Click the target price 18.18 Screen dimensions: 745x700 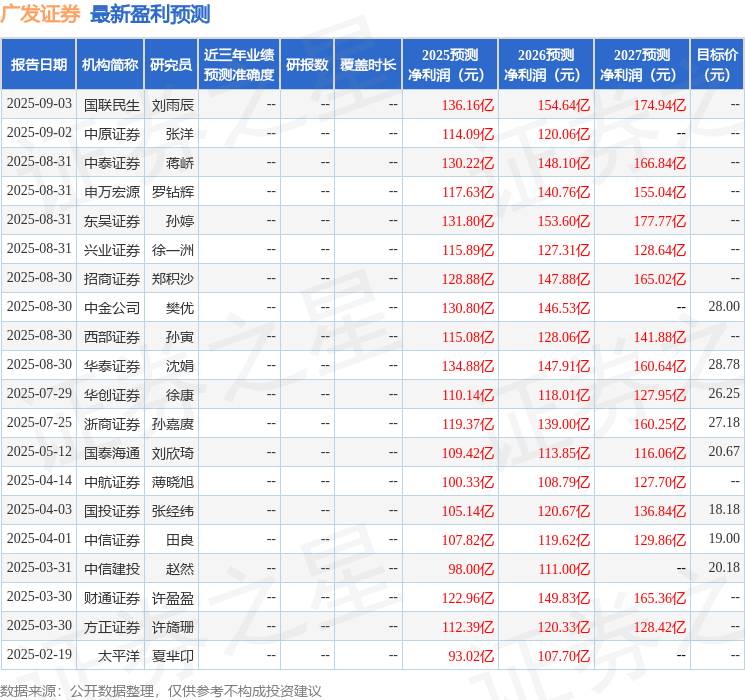(x=724, y=509)
